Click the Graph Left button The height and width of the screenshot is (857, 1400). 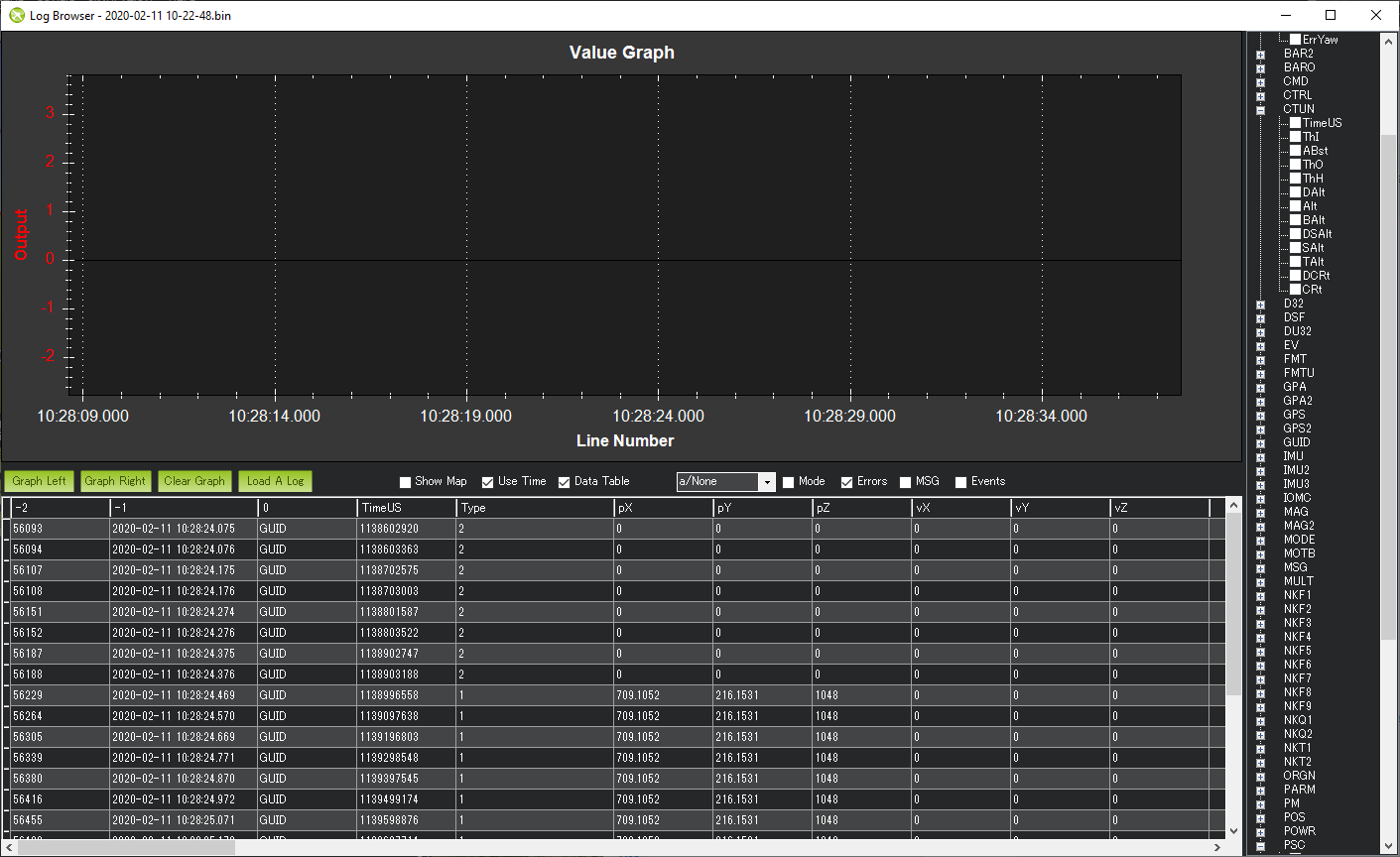[39, 481]
